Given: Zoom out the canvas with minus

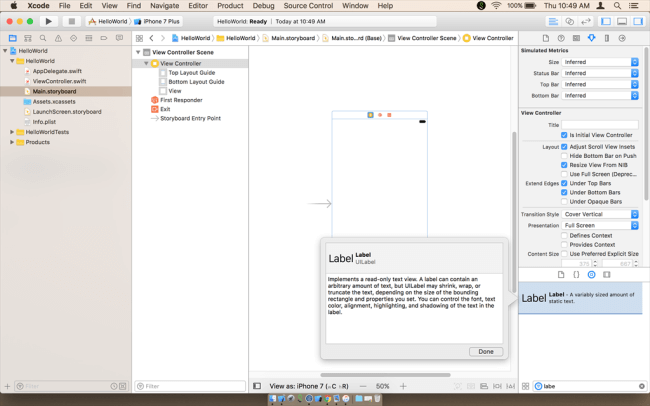Looking at the screenshot, I should tap(363, 386).
